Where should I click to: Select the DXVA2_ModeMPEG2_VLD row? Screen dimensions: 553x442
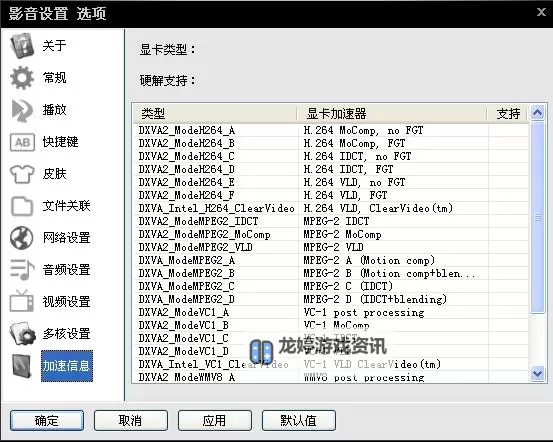(331, 247)
